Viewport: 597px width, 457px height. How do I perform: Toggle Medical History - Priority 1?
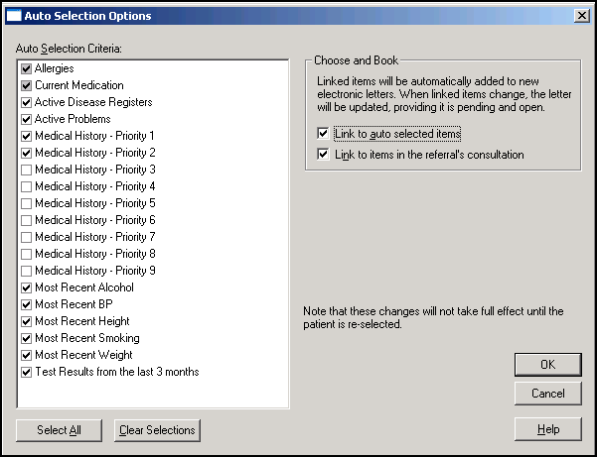(26, 136)
